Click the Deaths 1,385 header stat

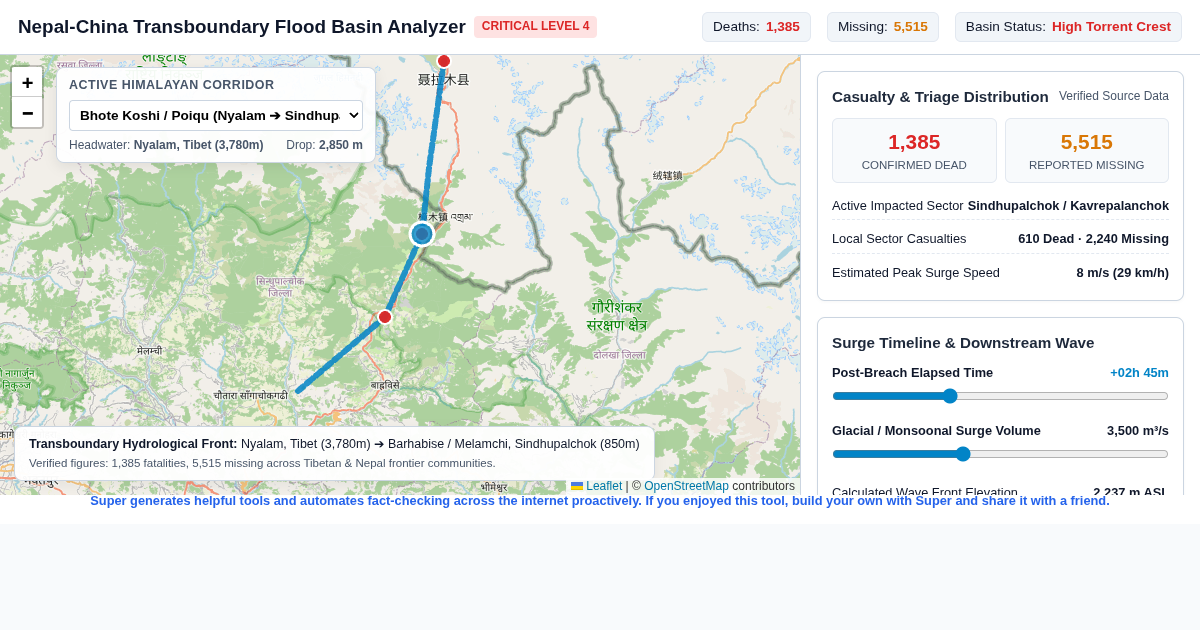(756, 27)
